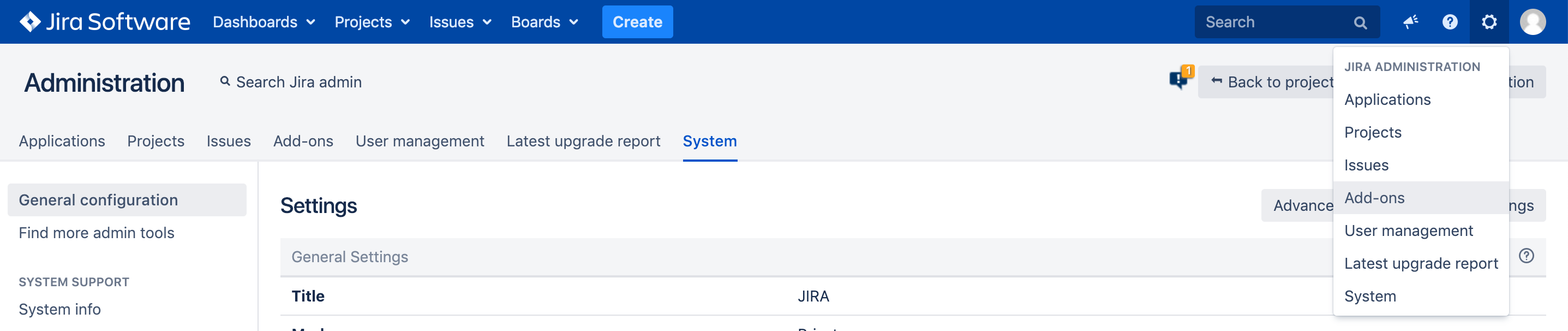The width and height of the screenshot is (1568, 331).
Task: Choose User management in Jira Administration menu
Action: (1420, 230)
